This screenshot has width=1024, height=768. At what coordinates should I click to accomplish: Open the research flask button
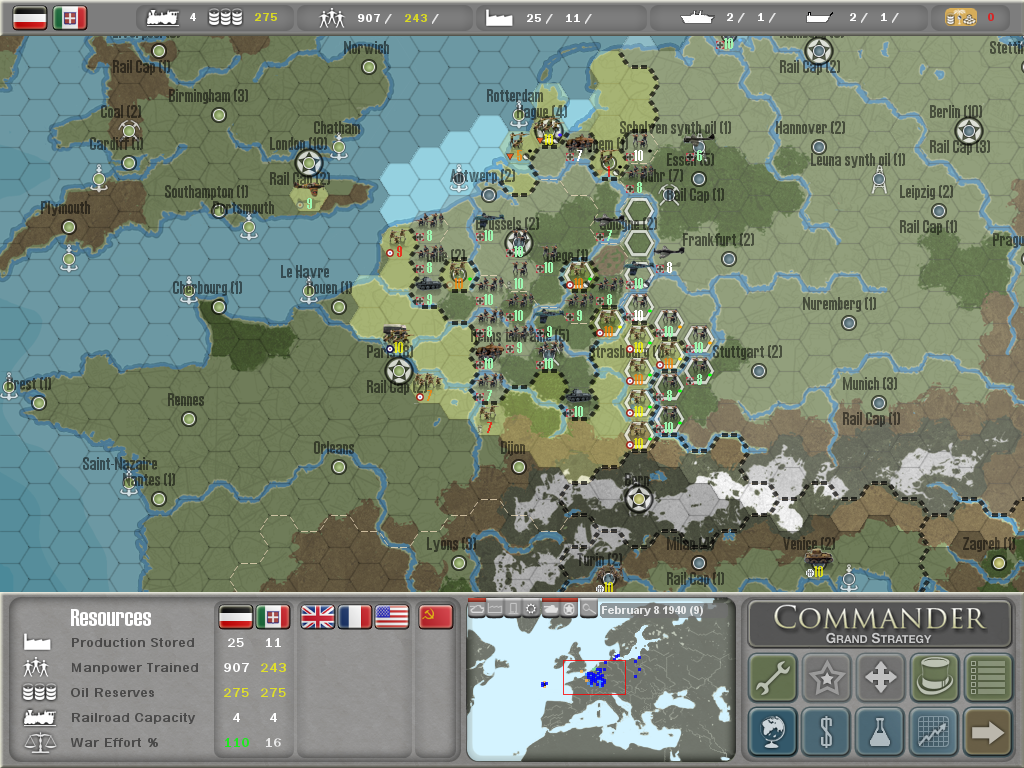pos(880,730)
